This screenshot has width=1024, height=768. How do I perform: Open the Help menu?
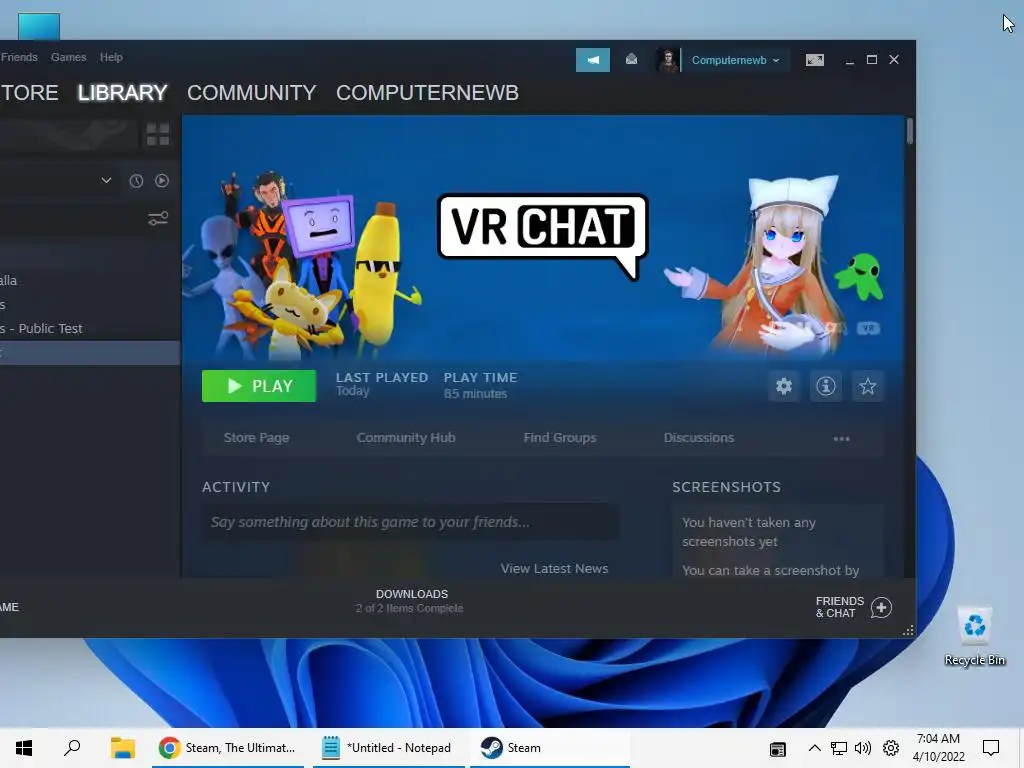[111, 57]
